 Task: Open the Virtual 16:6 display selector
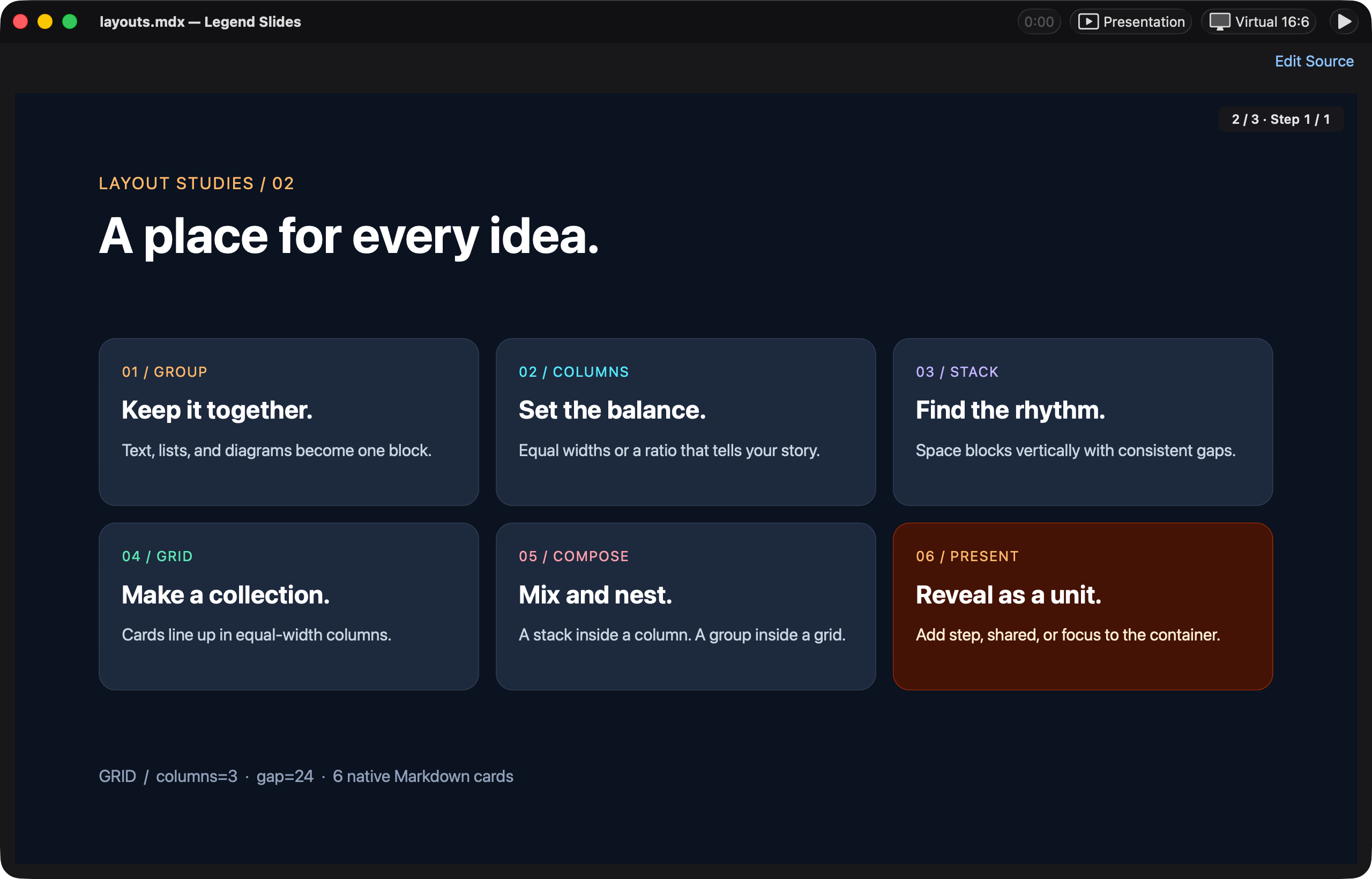1259,21
